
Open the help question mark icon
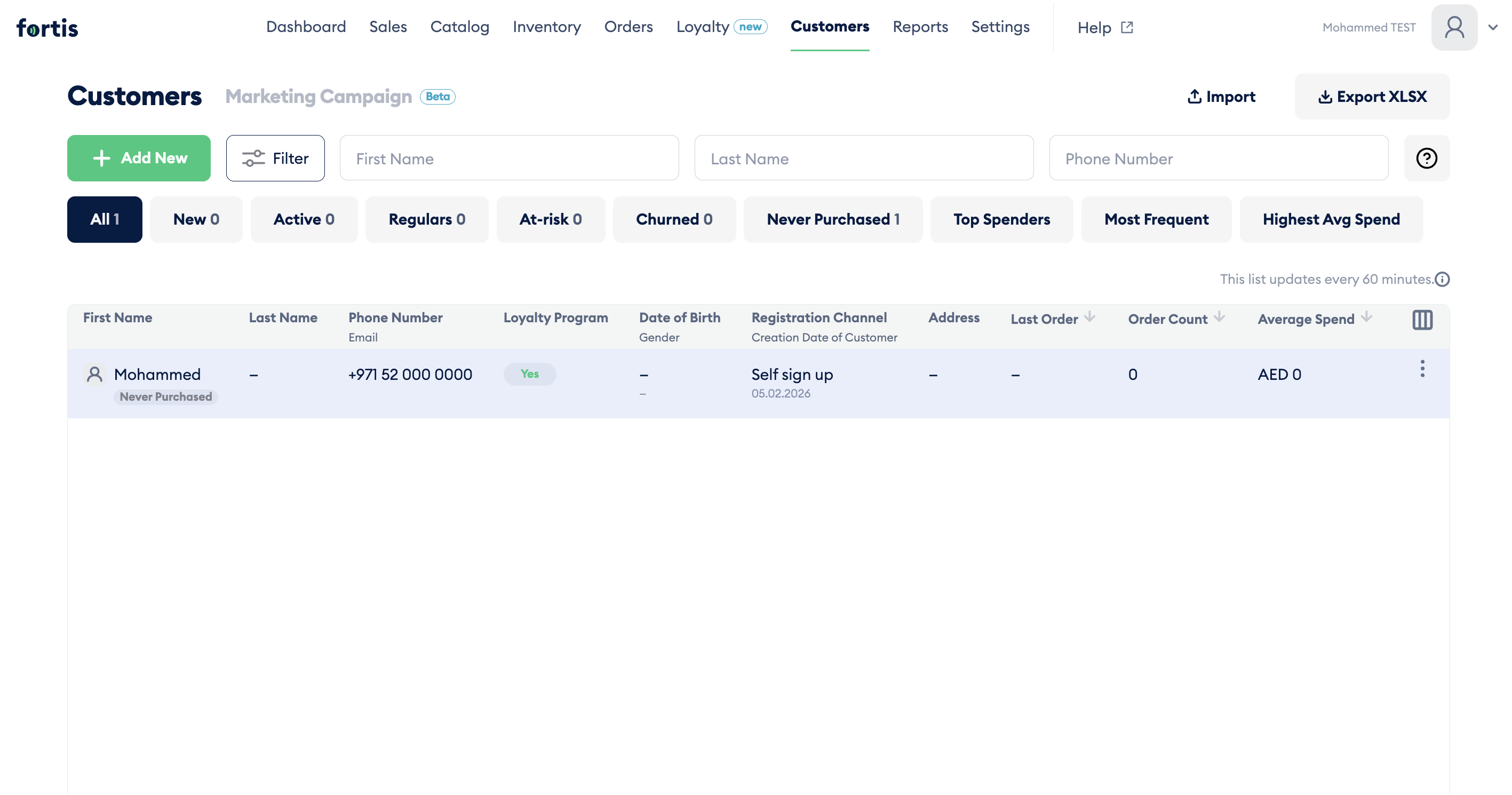1426,158
